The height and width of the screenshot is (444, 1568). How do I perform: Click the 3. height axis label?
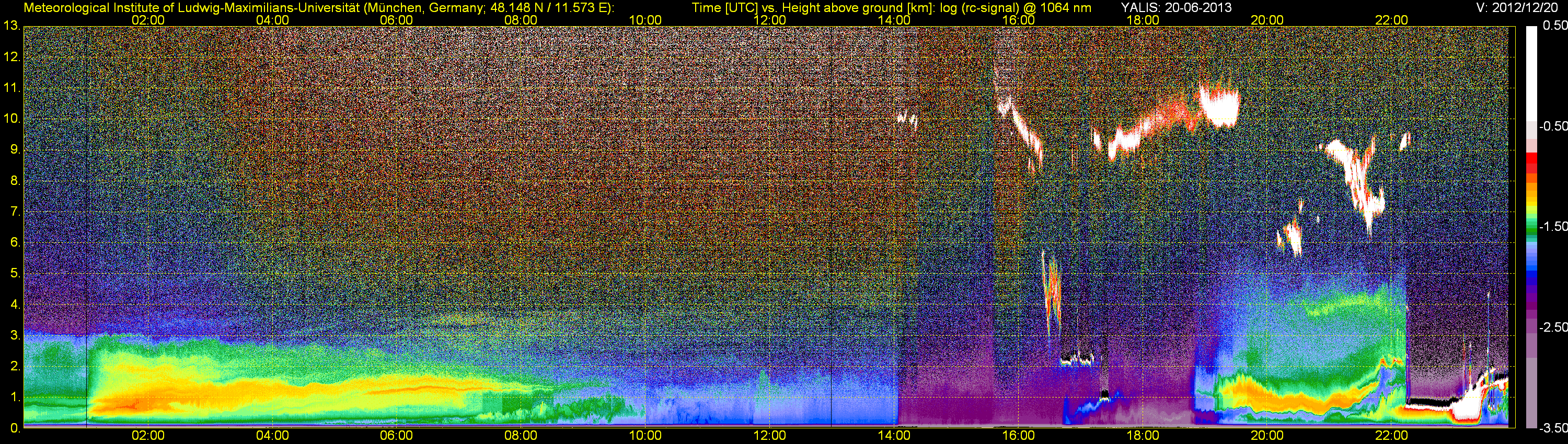pos(16,335)
